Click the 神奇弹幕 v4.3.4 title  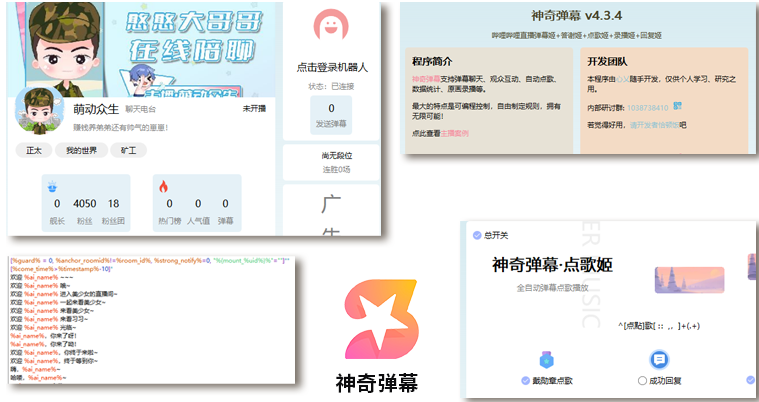click(577, 15)
